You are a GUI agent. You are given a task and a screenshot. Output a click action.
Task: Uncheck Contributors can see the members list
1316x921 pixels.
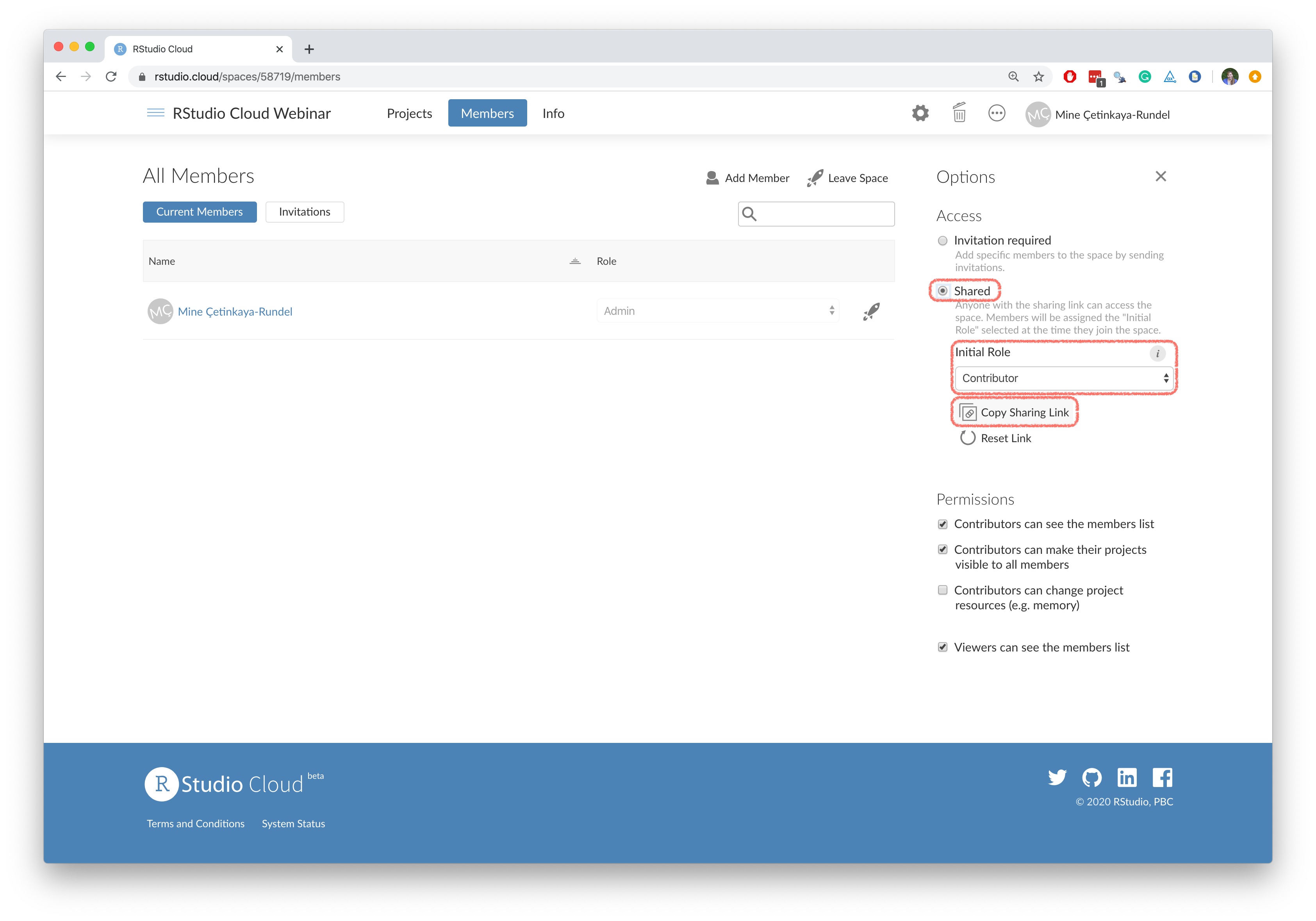[x=942, y=525]
